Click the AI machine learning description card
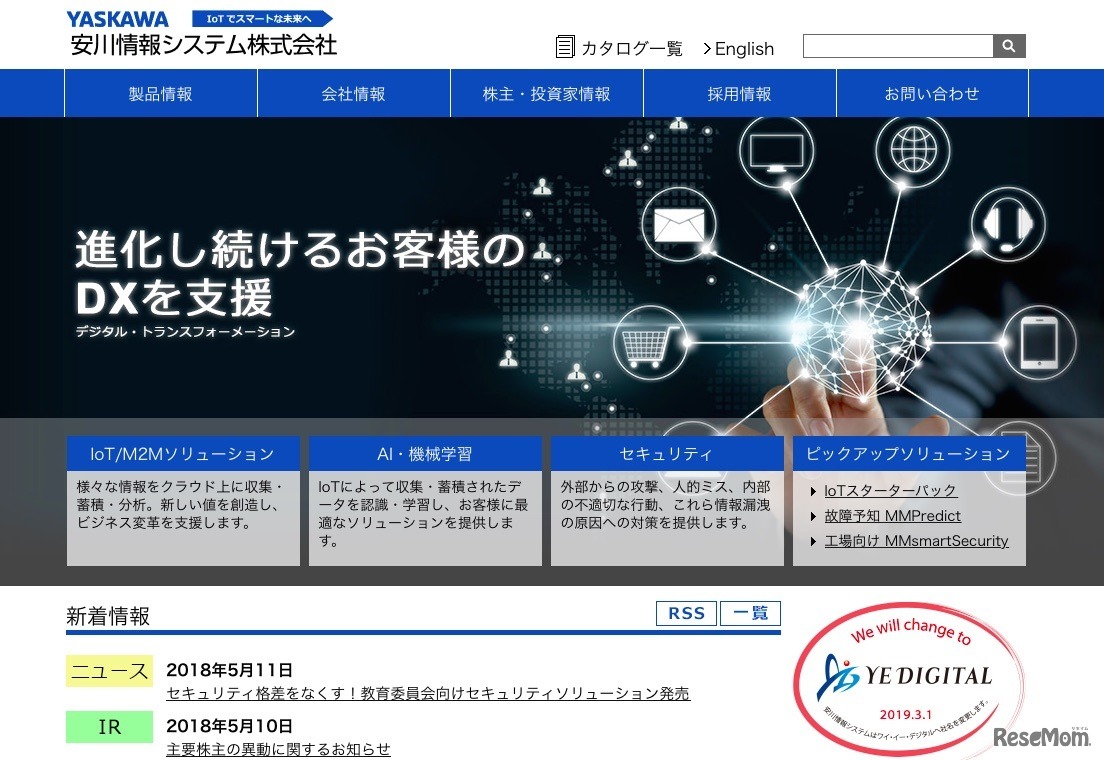 click(425, 518)
